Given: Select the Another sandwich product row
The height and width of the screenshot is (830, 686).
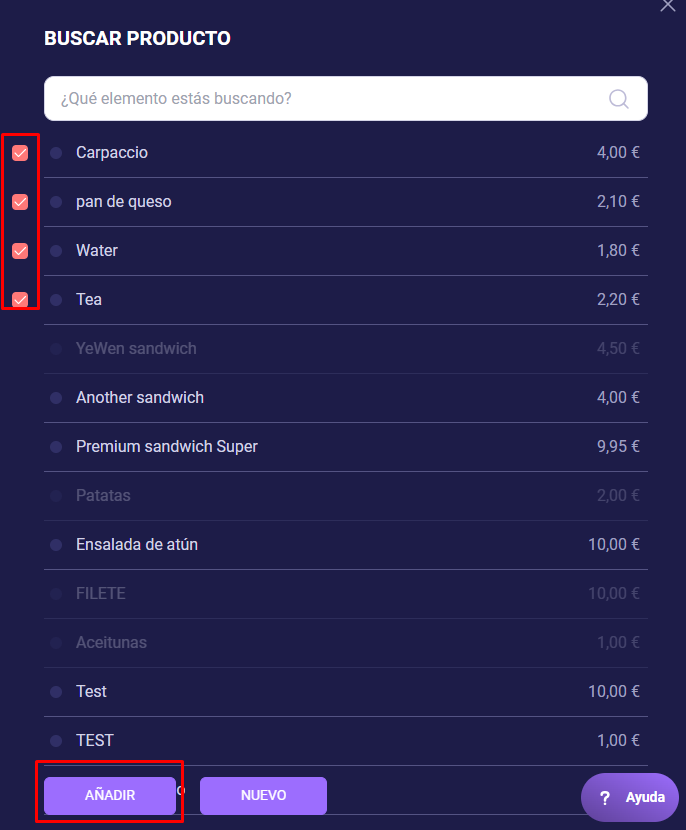Looking at the screenshot, I should (x=140, y=398).
